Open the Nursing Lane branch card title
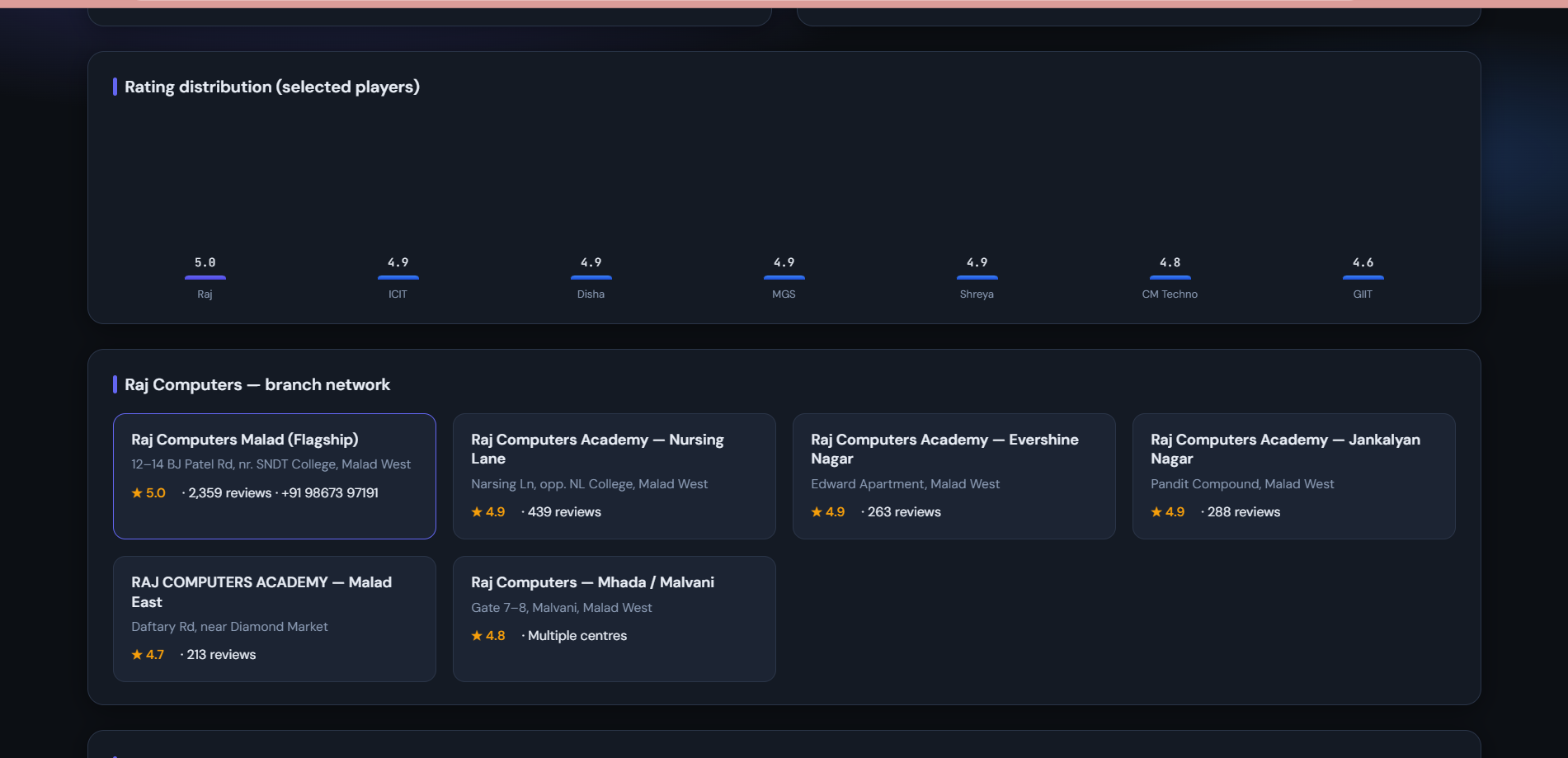The width and height of the screenshot is (1568, 758). tap(597, 449)
